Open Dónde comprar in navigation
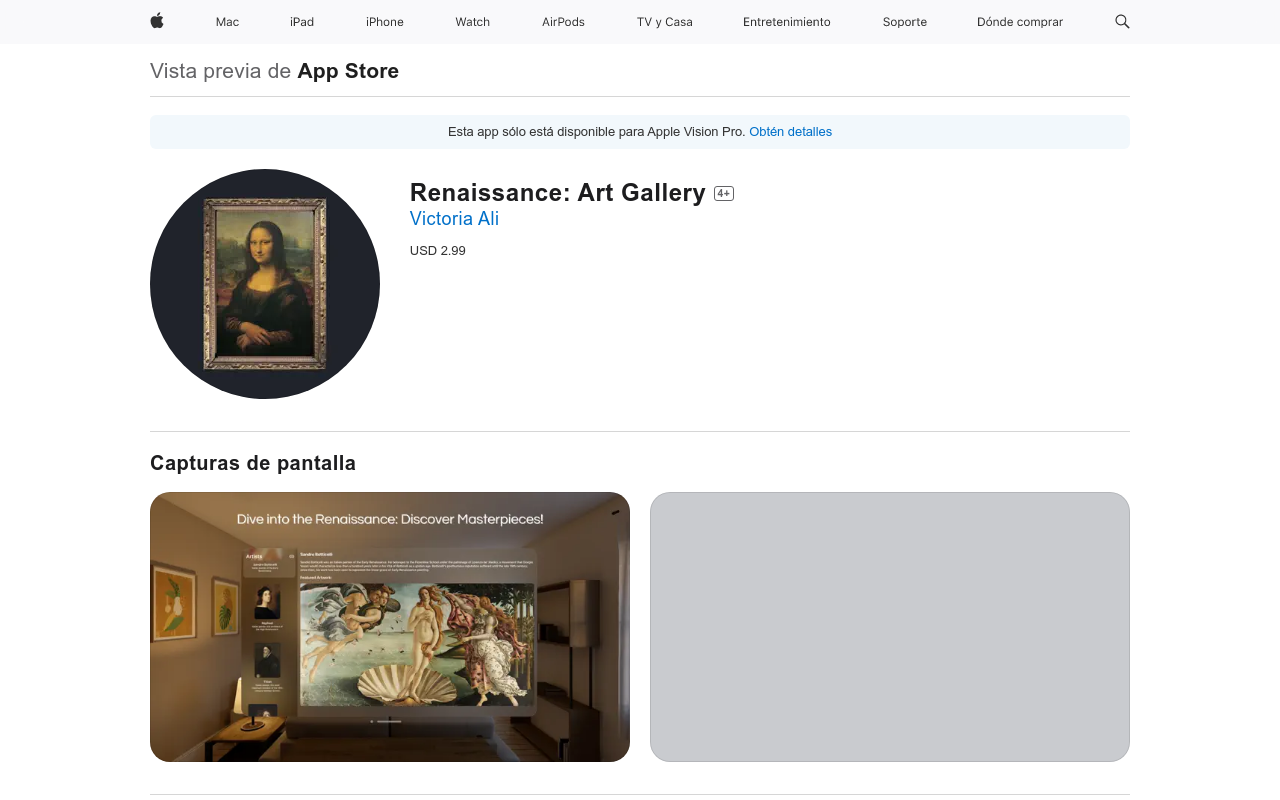 click(x=1020, y=22)
